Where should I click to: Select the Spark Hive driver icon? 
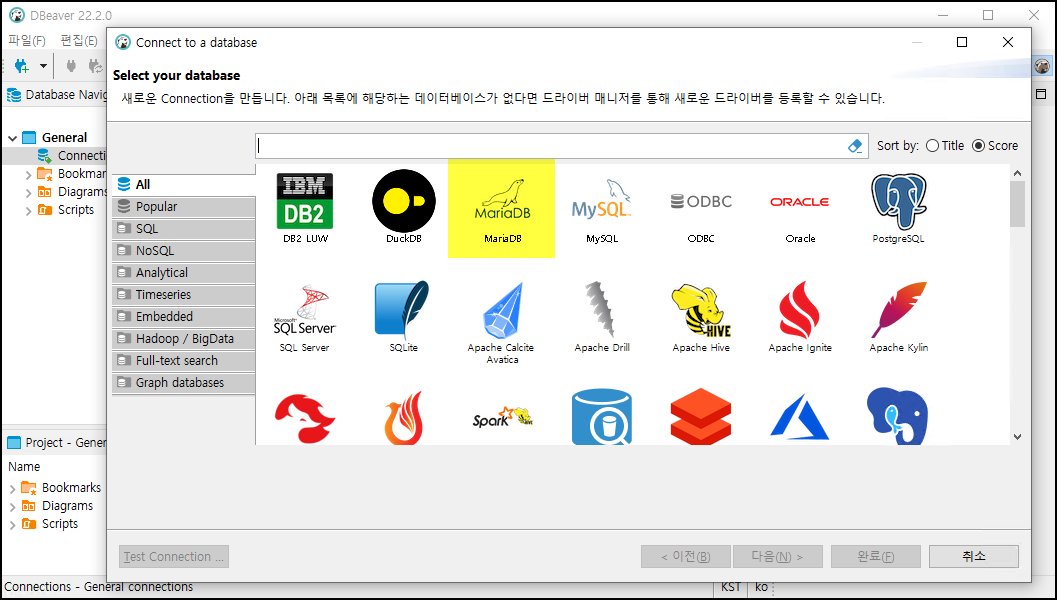(502, 417)
